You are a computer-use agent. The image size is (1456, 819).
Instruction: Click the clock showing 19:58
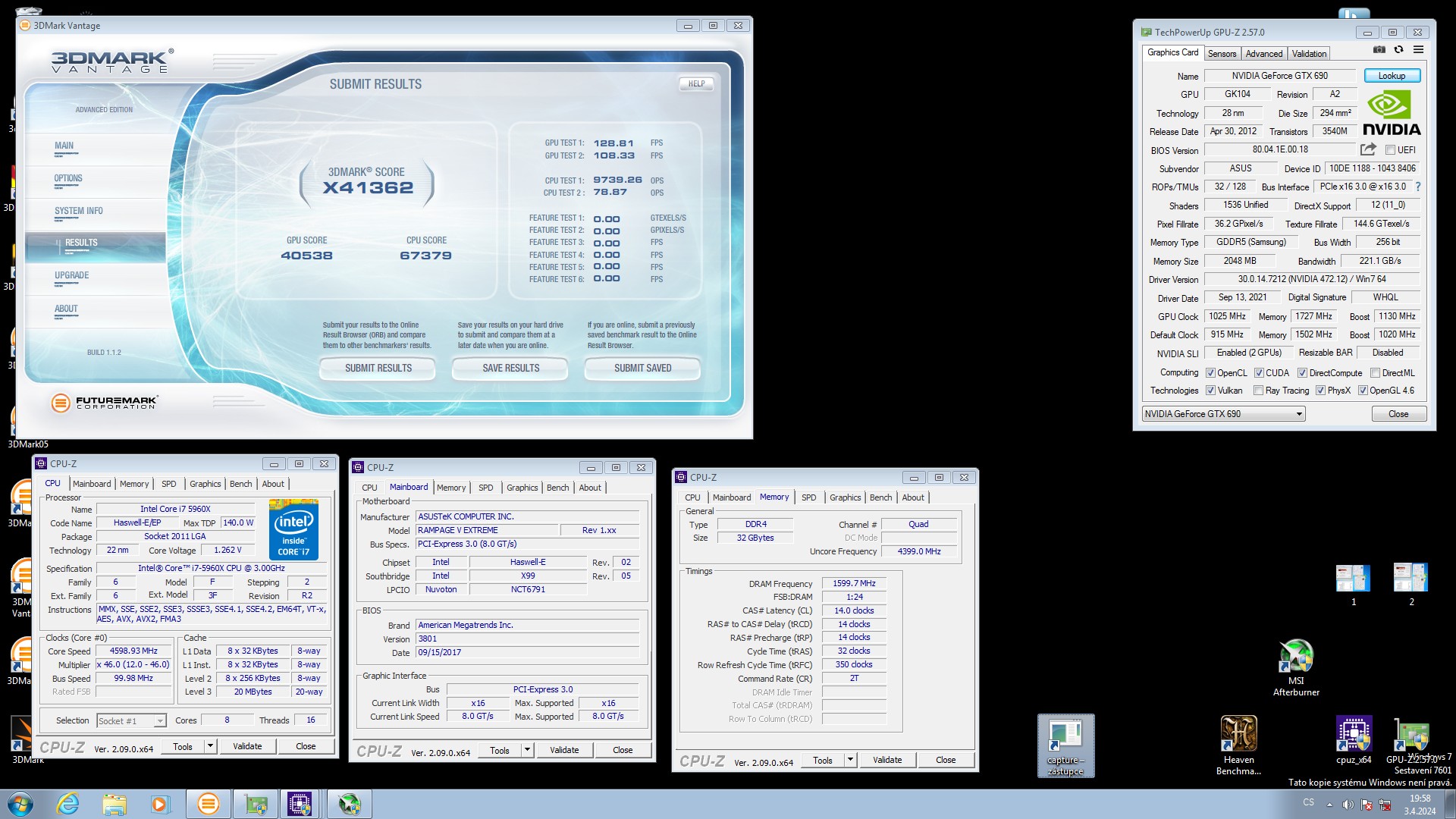1420,799
